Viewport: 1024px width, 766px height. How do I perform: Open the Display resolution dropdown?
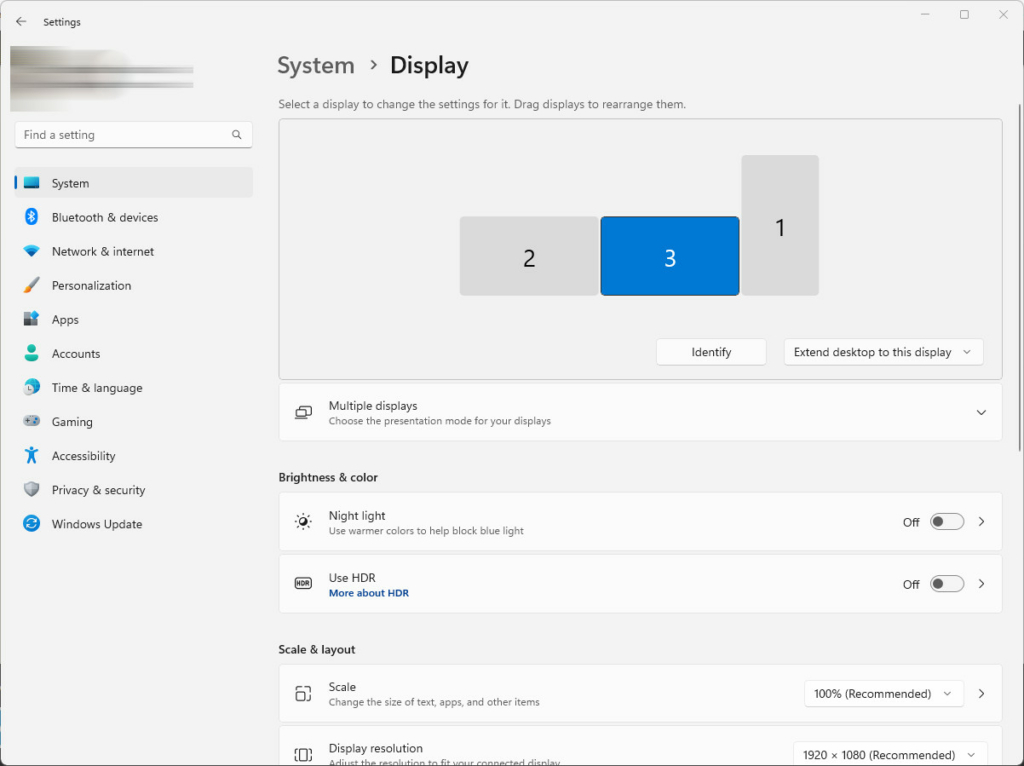point(889,755)
